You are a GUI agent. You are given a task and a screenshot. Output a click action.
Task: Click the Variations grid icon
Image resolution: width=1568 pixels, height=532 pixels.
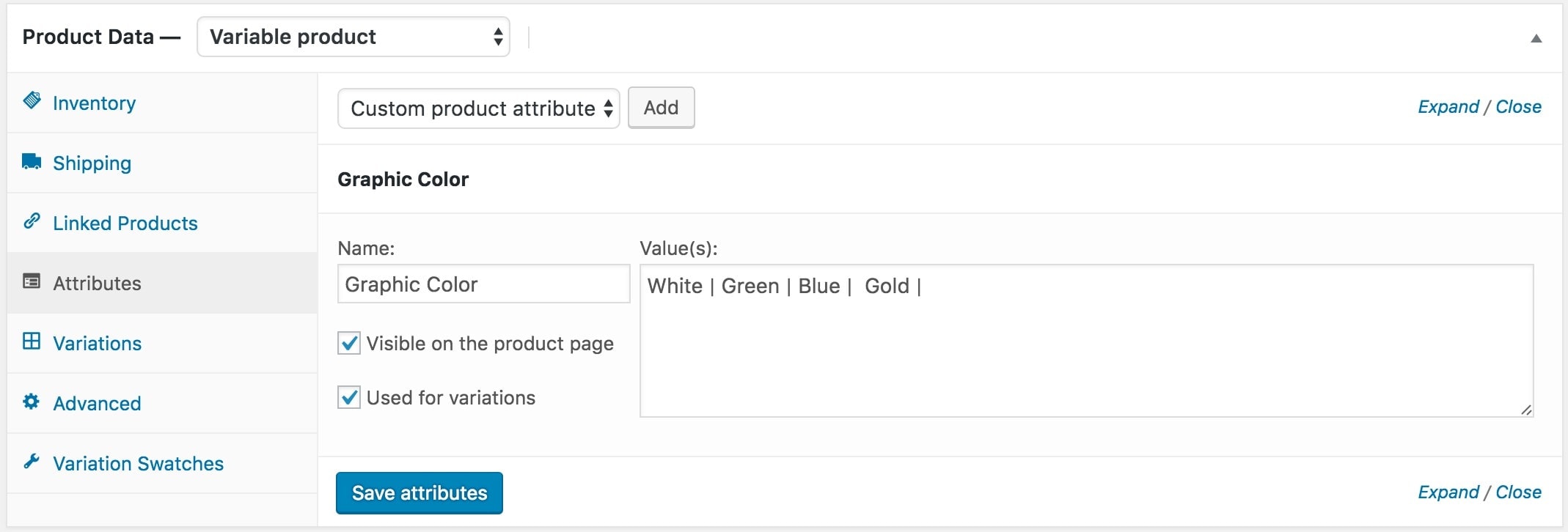pyautogui.click(x=32, y=341)
